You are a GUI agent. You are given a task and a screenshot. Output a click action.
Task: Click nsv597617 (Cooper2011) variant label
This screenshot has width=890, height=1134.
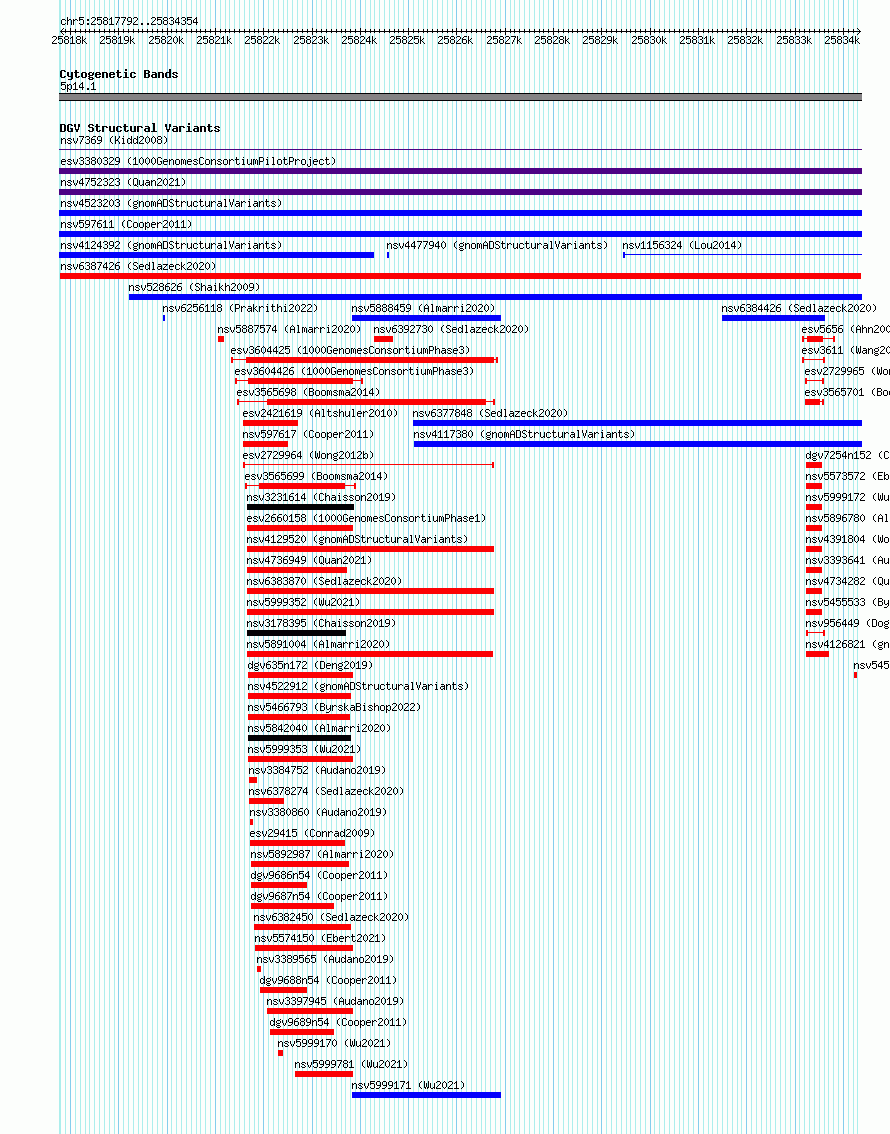click(x=308, y=434)
